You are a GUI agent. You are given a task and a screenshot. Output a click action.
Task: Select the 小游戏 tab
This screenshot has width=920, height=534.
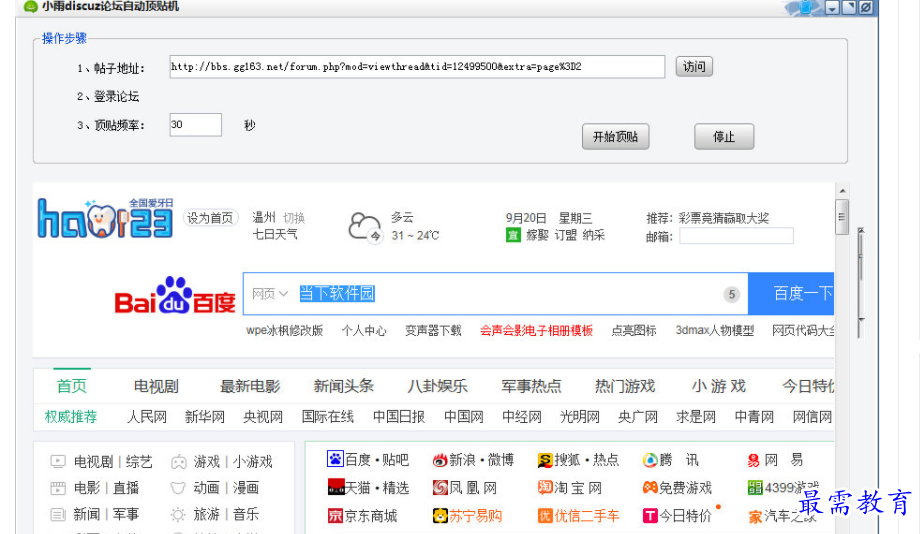tap(719, 386)
